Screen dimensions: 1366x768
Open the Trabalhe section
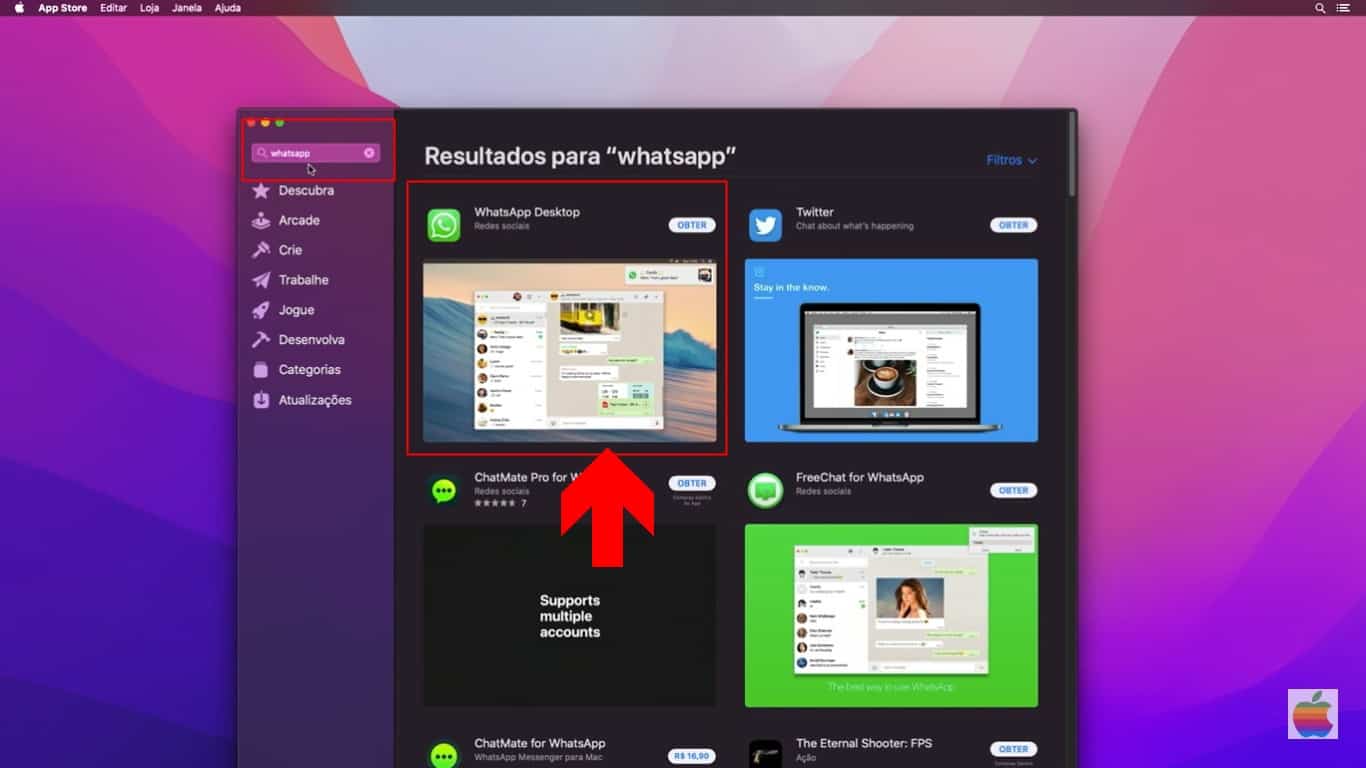tap(304, 280)
